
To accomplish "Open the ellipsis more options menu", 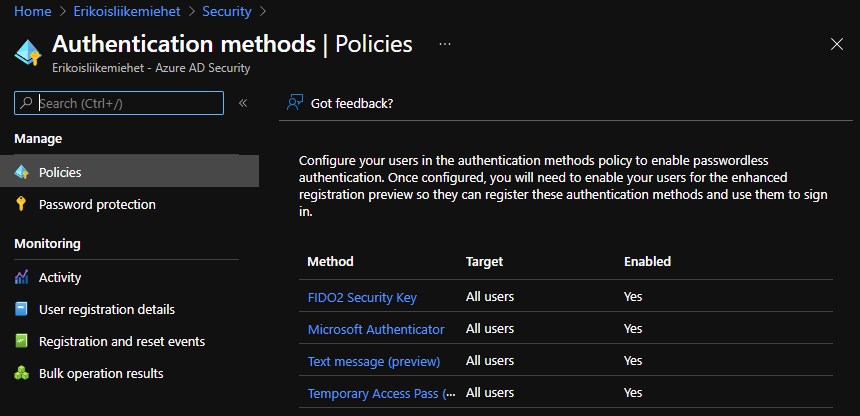I will pyautogui.click(x=445, y=44).
